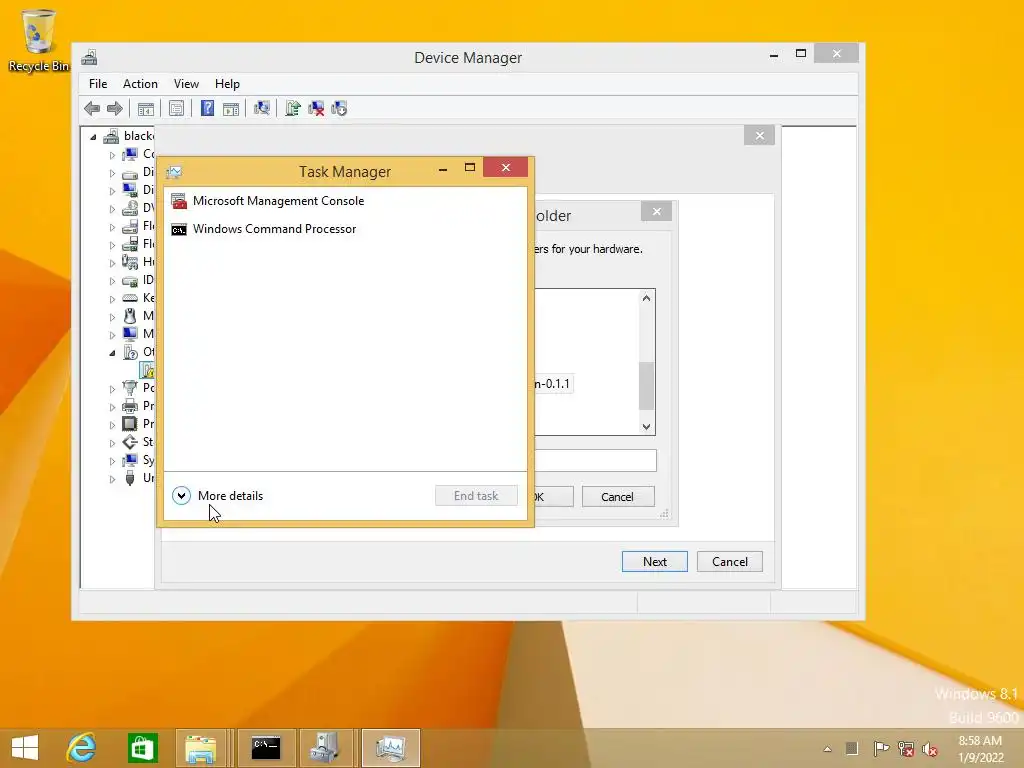The height and width of the screenshot is (768, 1024).
Task: Select Microsoft Management Console in Task Manager
Action: point(345,200)
